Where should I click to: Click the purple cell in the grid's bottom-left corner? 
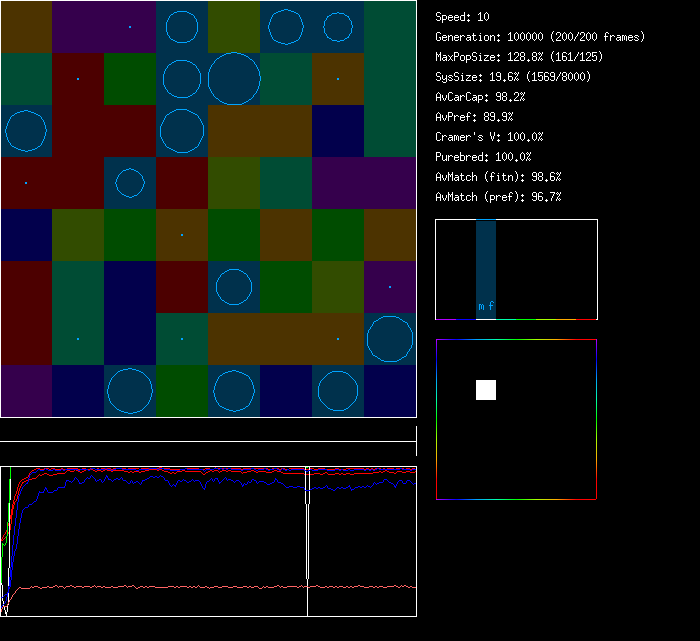tap(26, 391)
